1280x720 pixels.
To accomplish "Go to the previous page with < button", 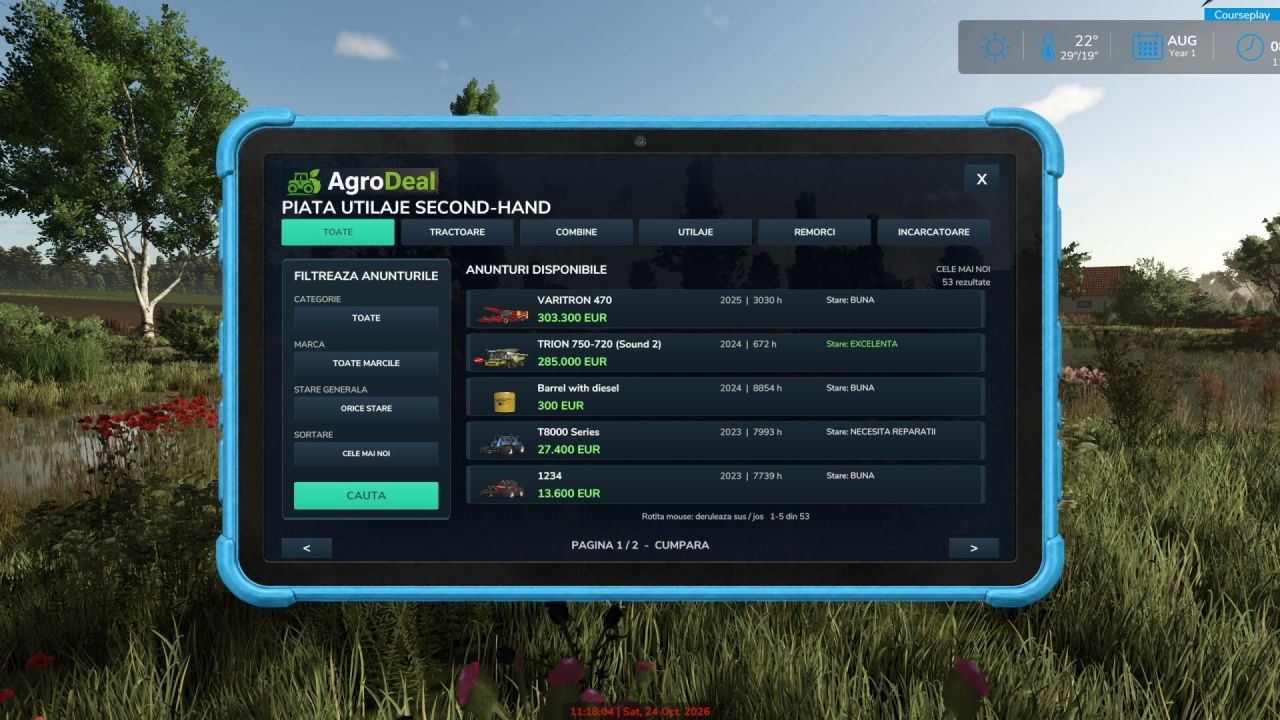I will (x=306, y=548).
